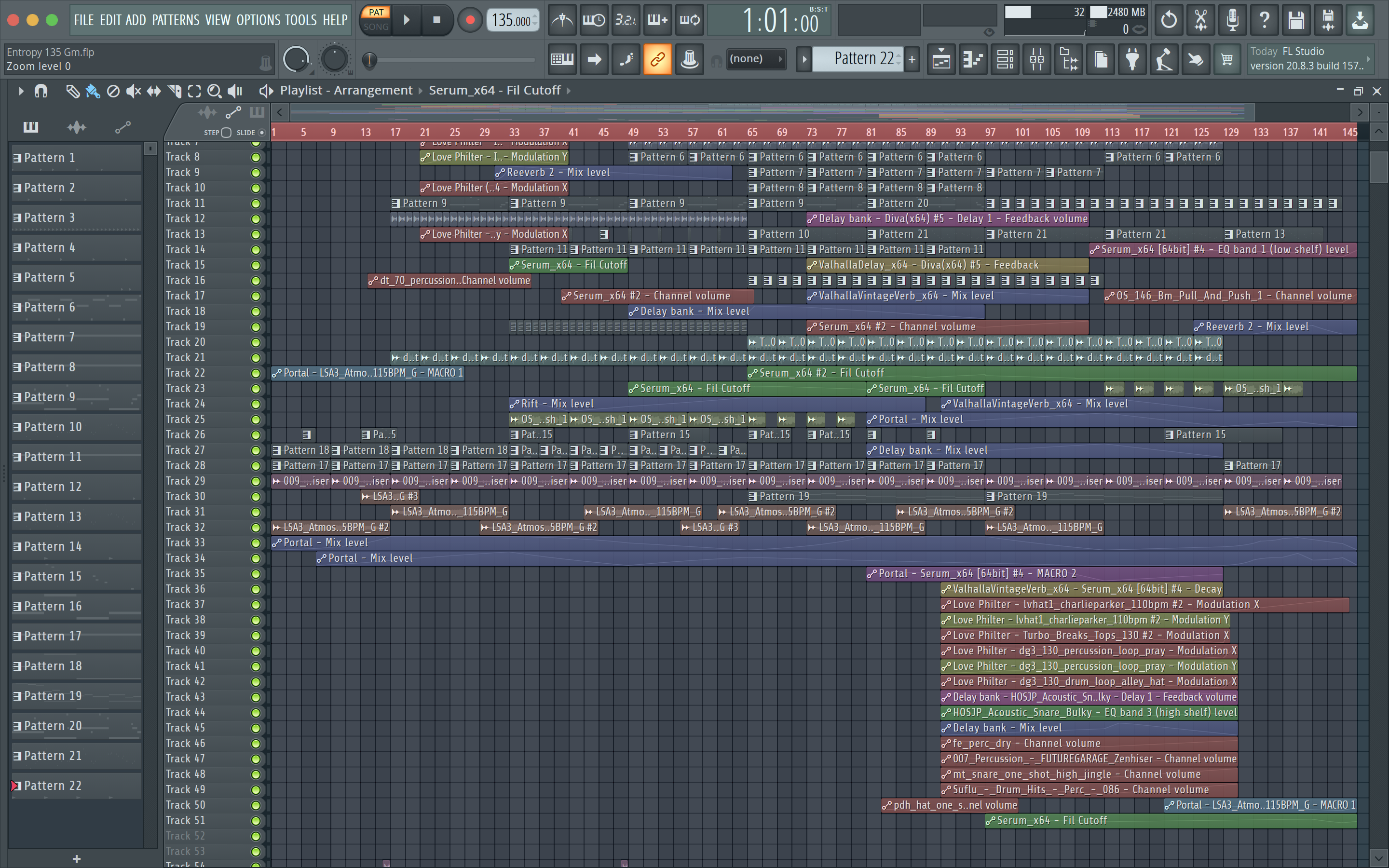
Task: Open the piano roll view
Action: pos(973,59)
